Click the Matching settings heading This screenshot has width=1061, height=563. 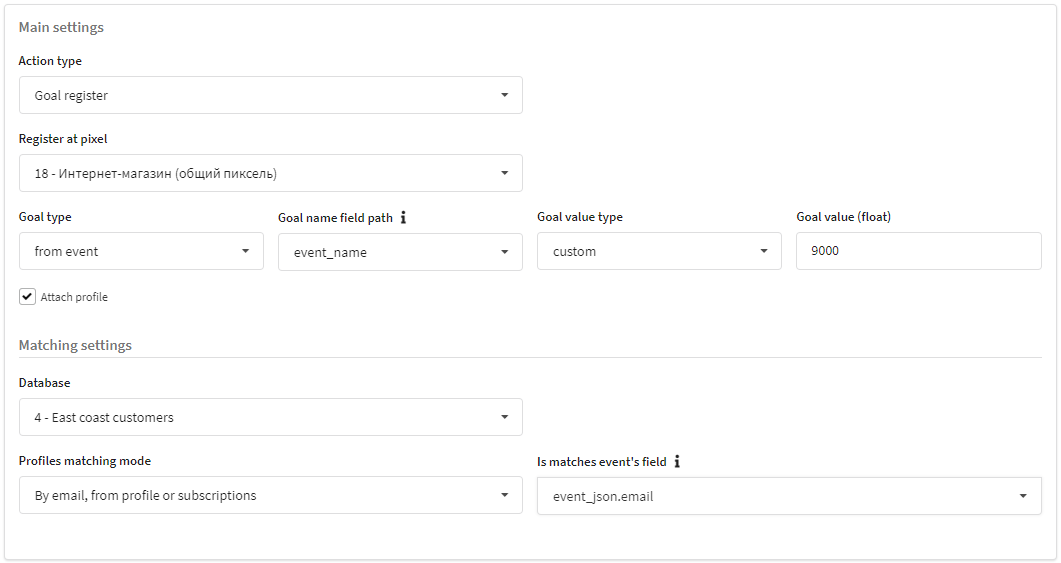(x=75, y=345)
